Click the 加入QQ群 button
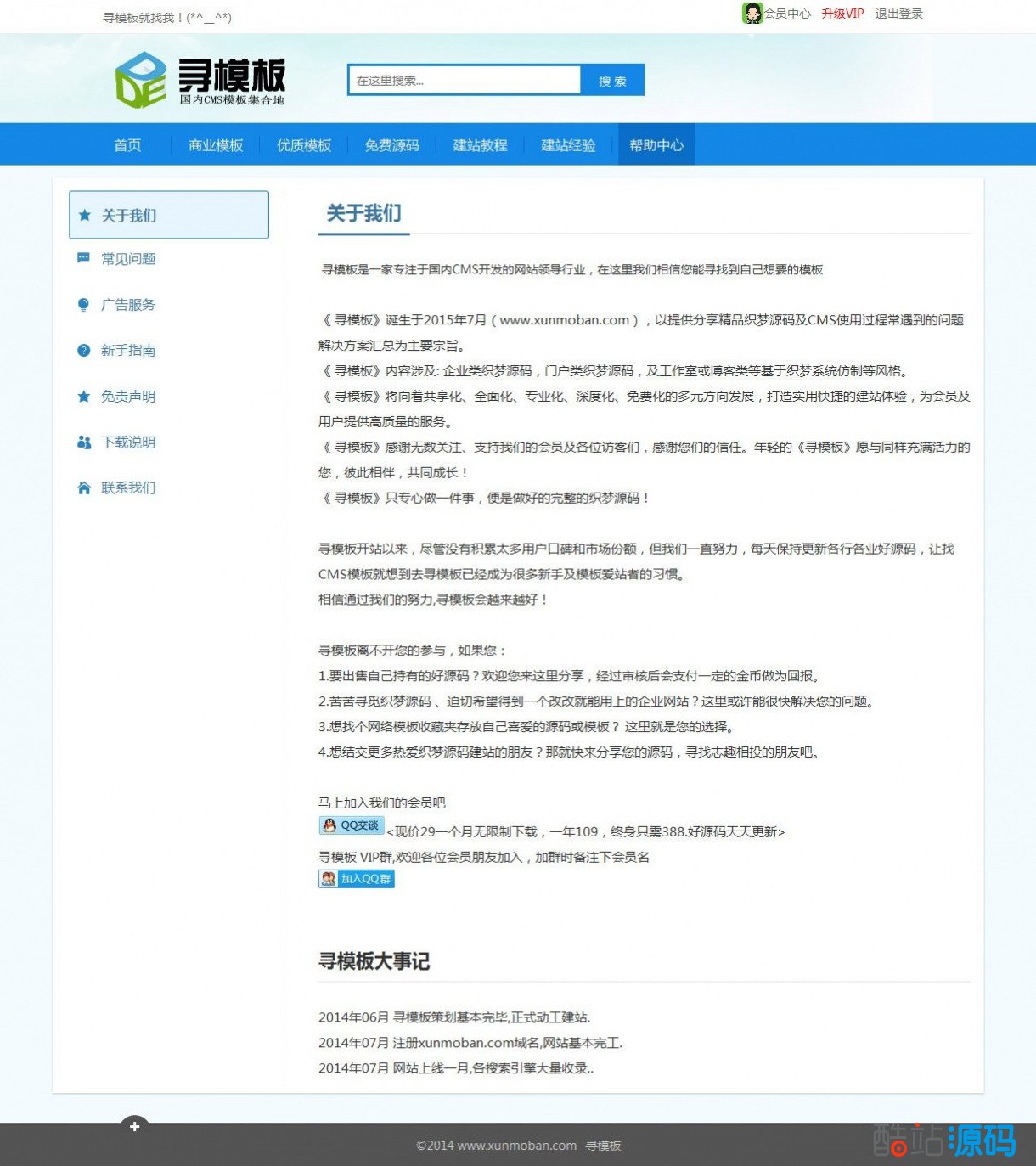This screenshot has height=1166, width=1036. pos(357,879)
